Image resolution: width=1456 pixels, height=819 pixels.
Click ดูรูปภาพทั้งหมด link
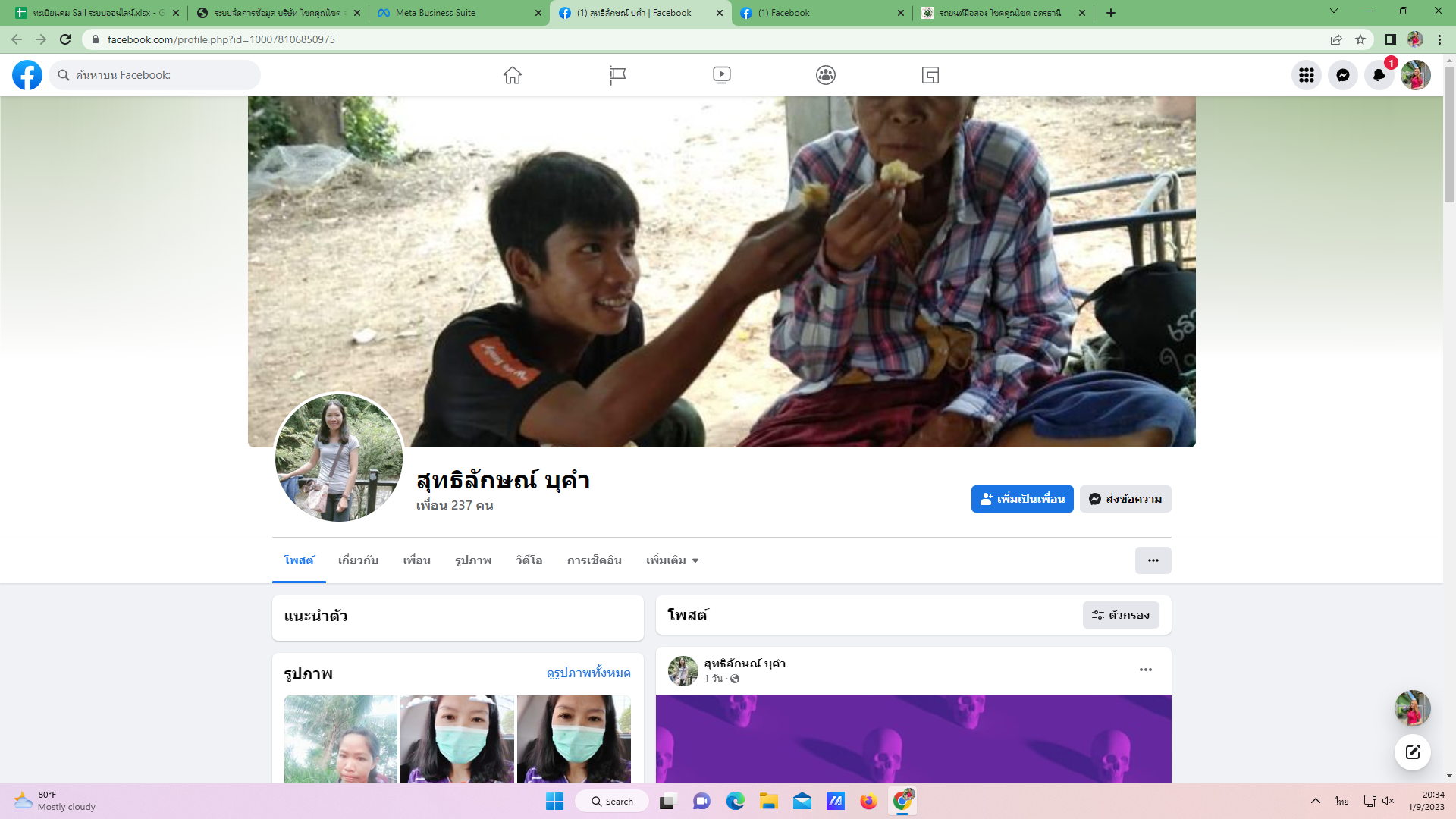click(x=588, y=673)
